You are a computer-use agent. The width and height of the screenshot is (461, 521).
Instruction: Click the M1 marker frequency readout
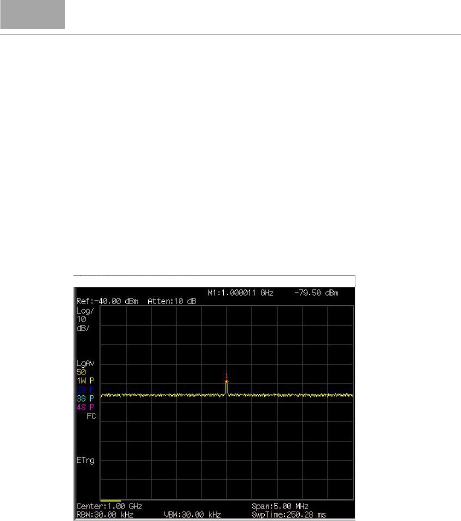click(x=240, y=293)
